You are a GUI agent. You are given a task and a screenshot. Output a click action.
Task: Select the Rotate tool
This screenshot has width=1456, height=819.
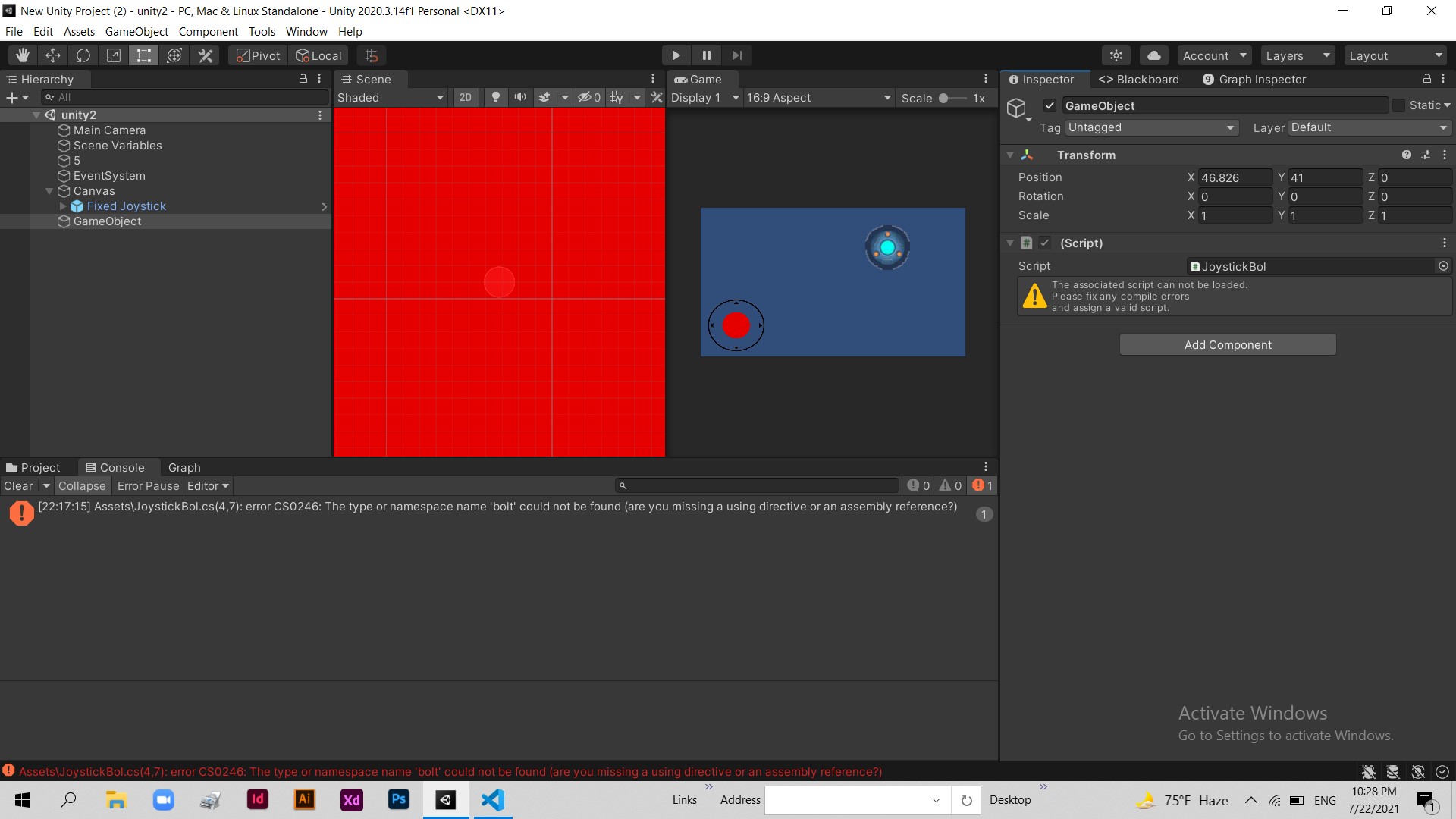pos(83,55)
